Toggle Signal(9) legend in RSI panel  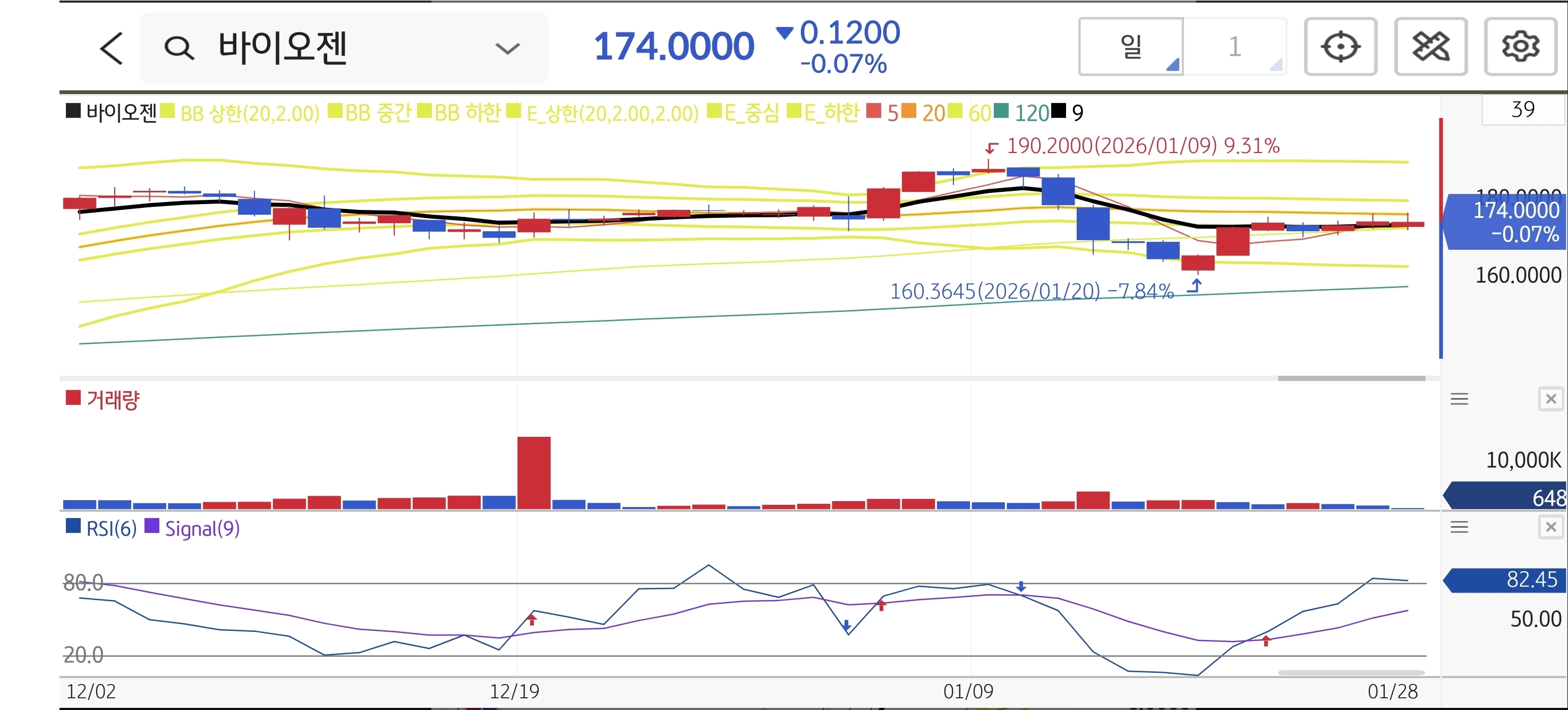201,529
